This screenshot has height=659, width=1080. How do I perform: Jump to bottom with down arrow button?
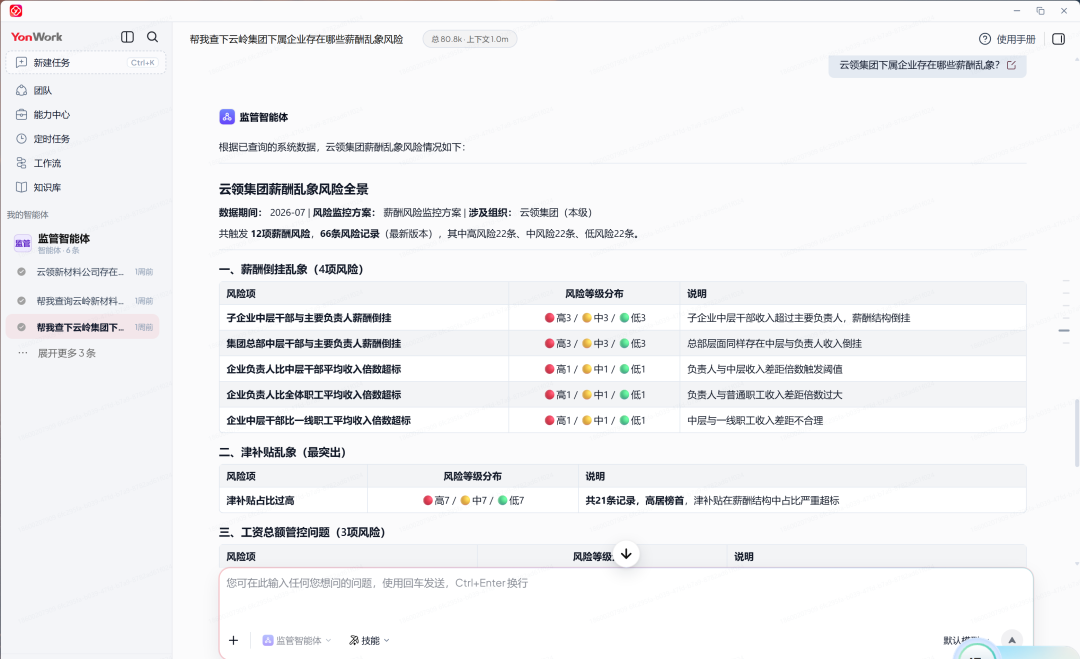tap(626, 554)
